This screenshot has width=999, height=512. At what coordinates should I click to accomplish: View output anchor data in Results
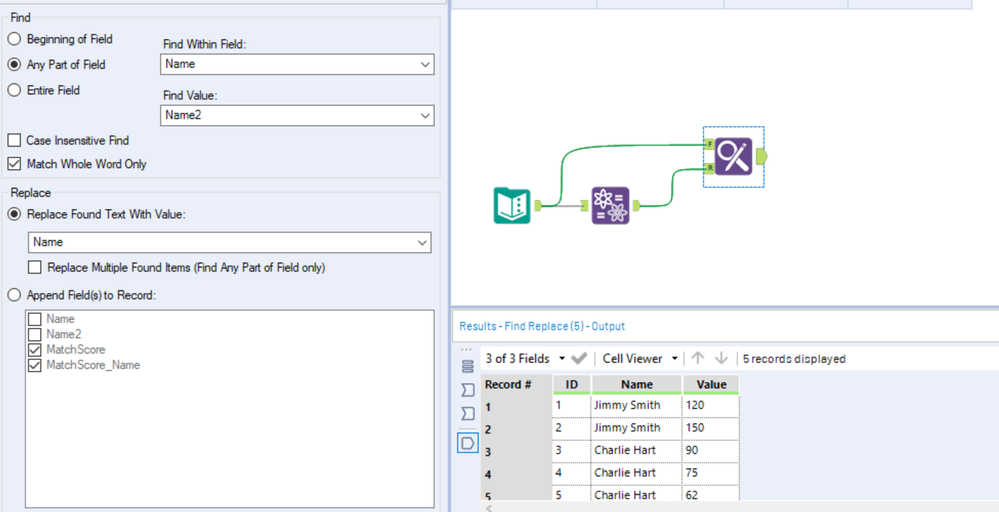468,442
